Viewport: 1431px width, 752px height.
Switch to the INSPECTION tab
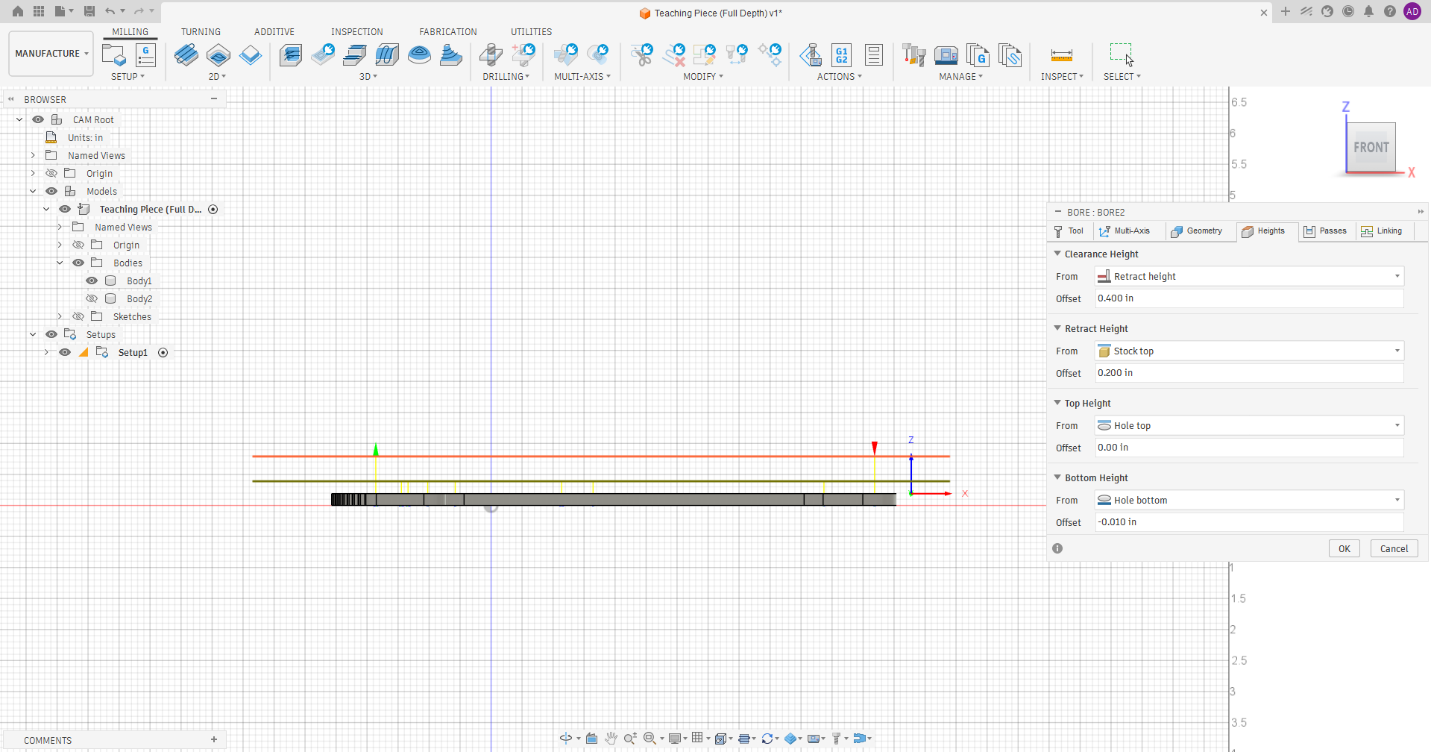(357, 32)
